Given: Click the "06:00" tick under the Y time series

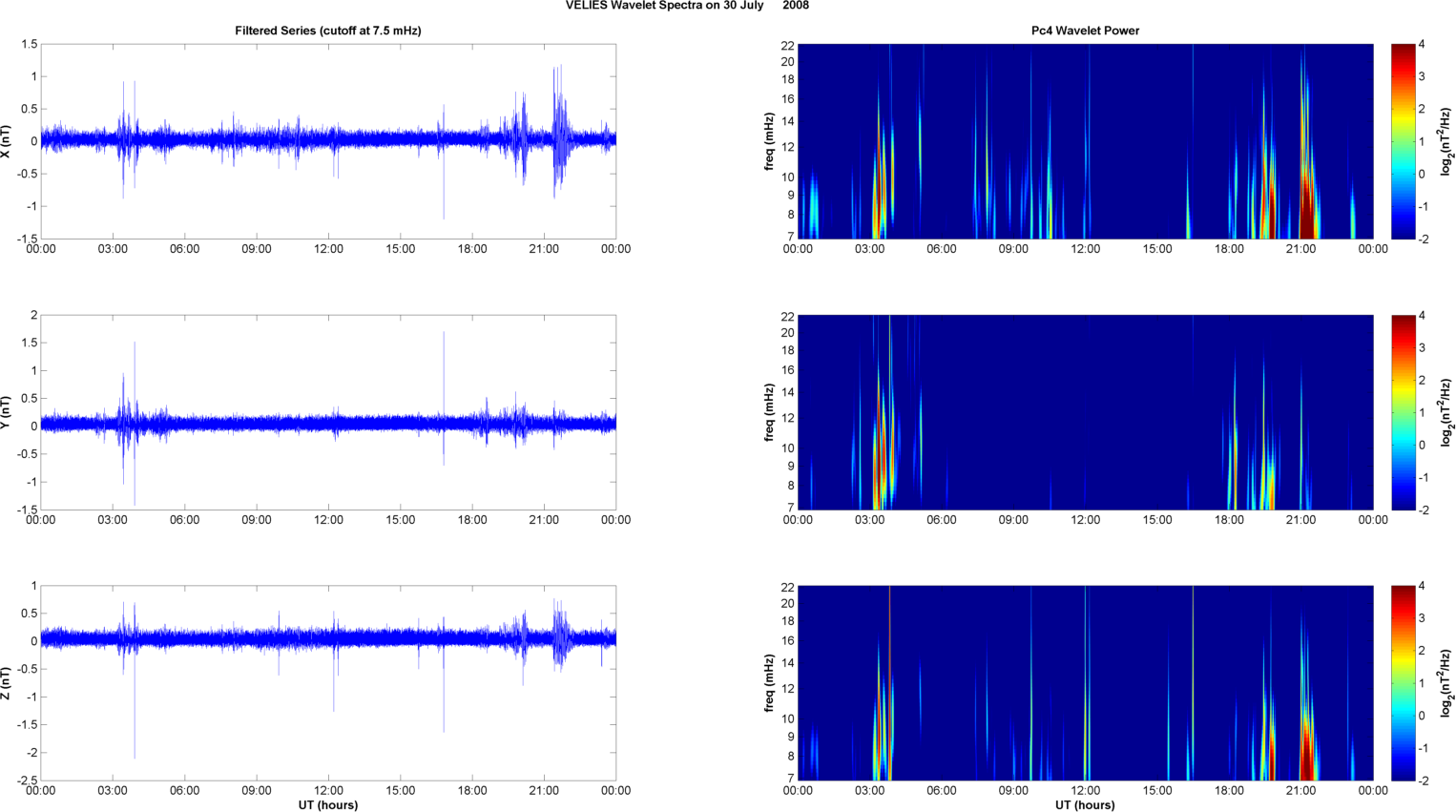Looking at the screenshot, I should click(x=184, y=520).
